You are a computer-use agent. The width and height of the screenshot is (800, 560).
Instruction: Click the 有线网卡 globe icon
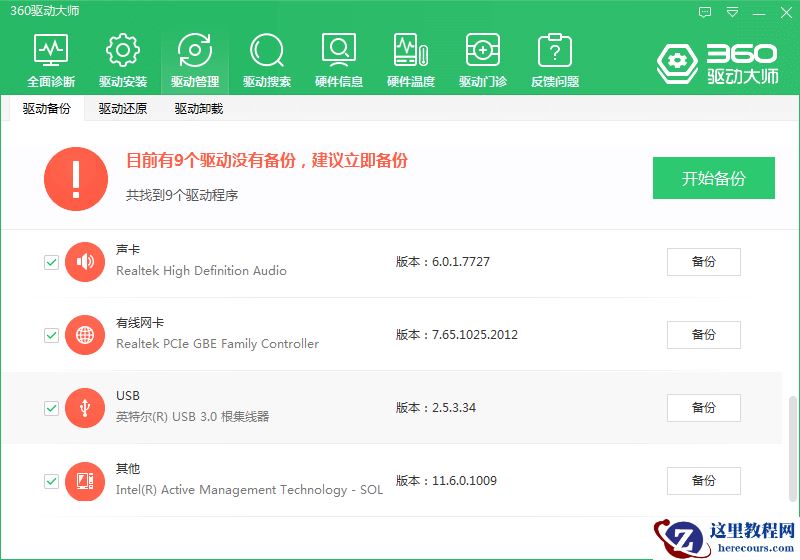coord(85,335)
